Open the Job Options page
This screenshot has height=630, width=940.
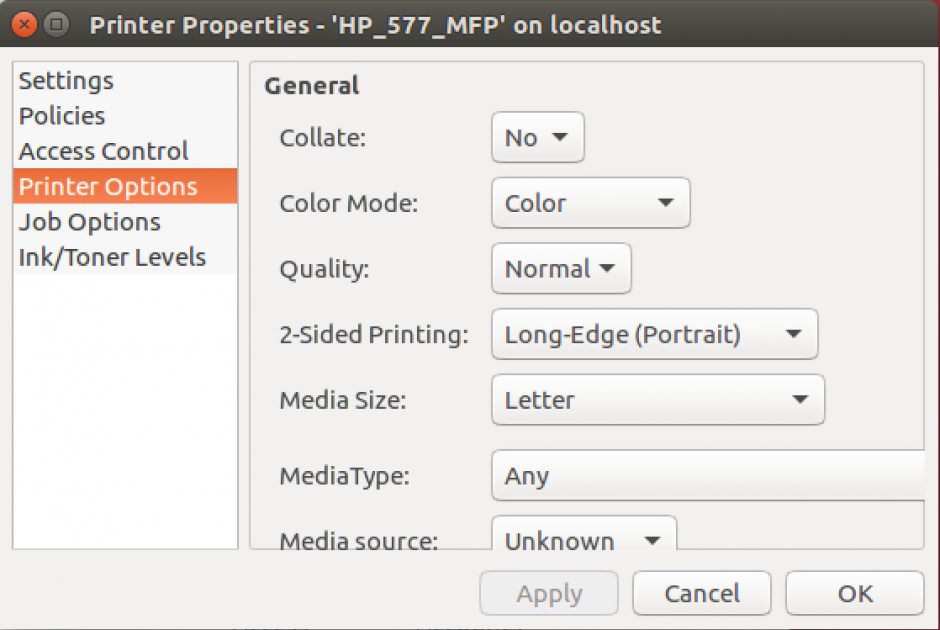point(89,221)
